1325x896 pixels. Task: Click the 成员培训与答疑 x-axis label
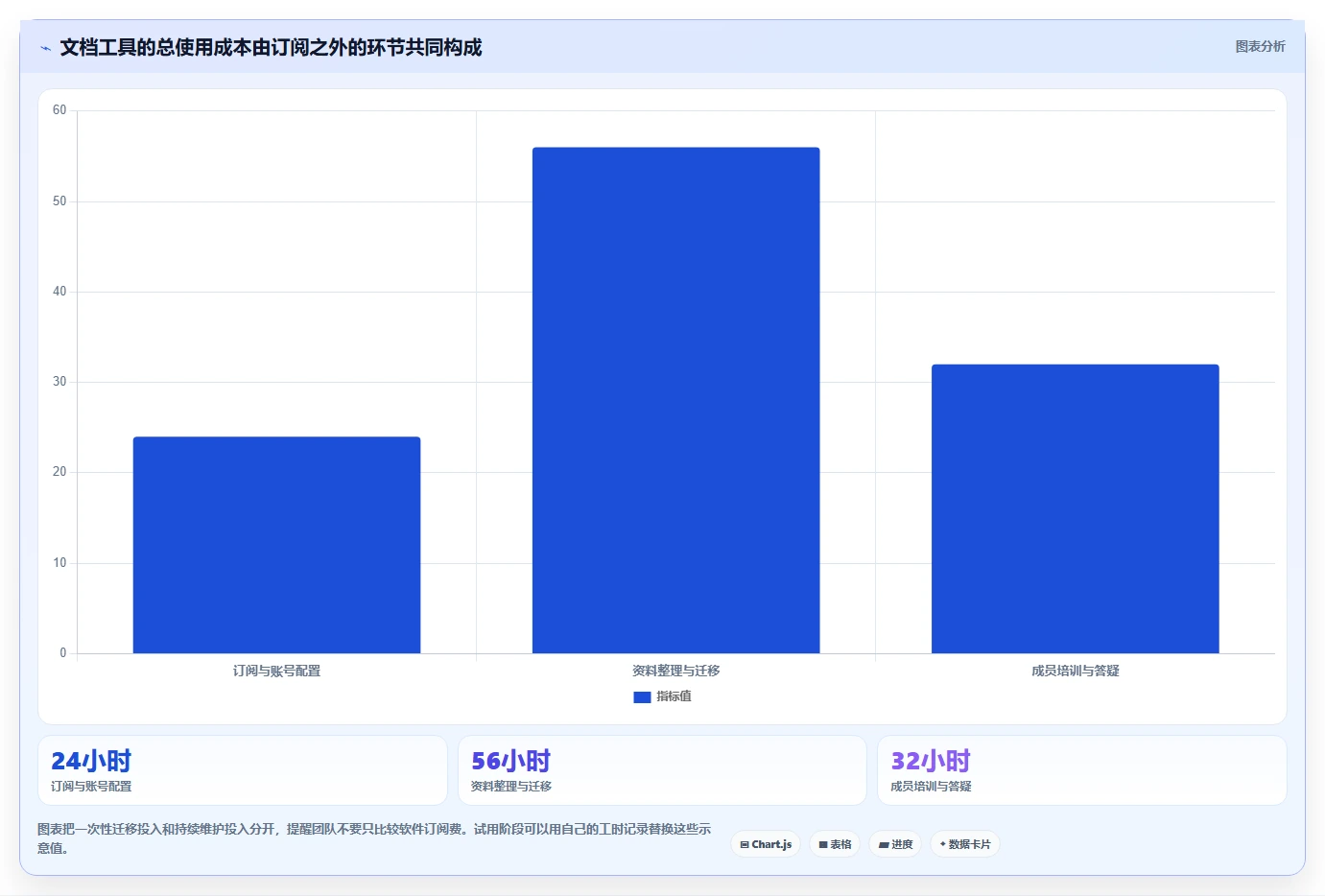[1075, 671]
